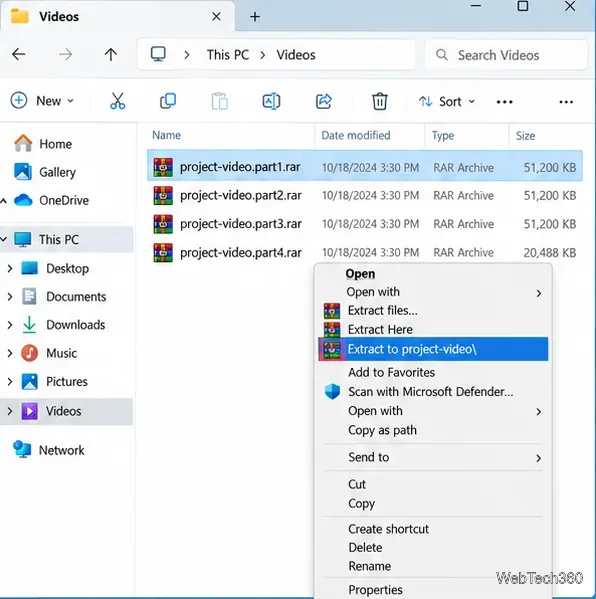Add a new tab with plus button
Viewport: 596px width, 599px height.
255,17
